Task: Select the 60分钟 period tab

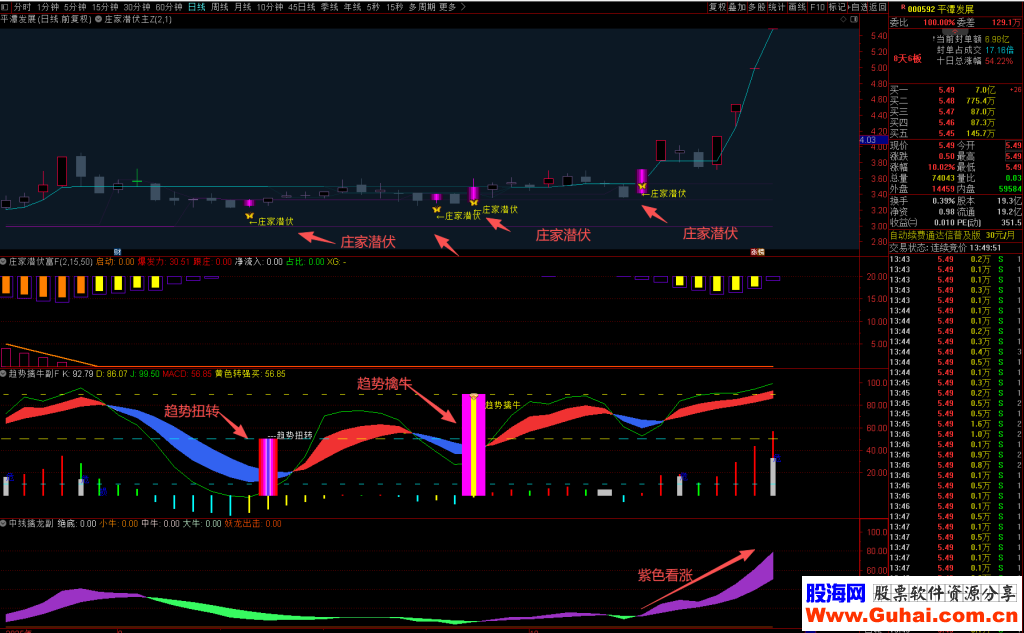Action: [x=169, y=6]
